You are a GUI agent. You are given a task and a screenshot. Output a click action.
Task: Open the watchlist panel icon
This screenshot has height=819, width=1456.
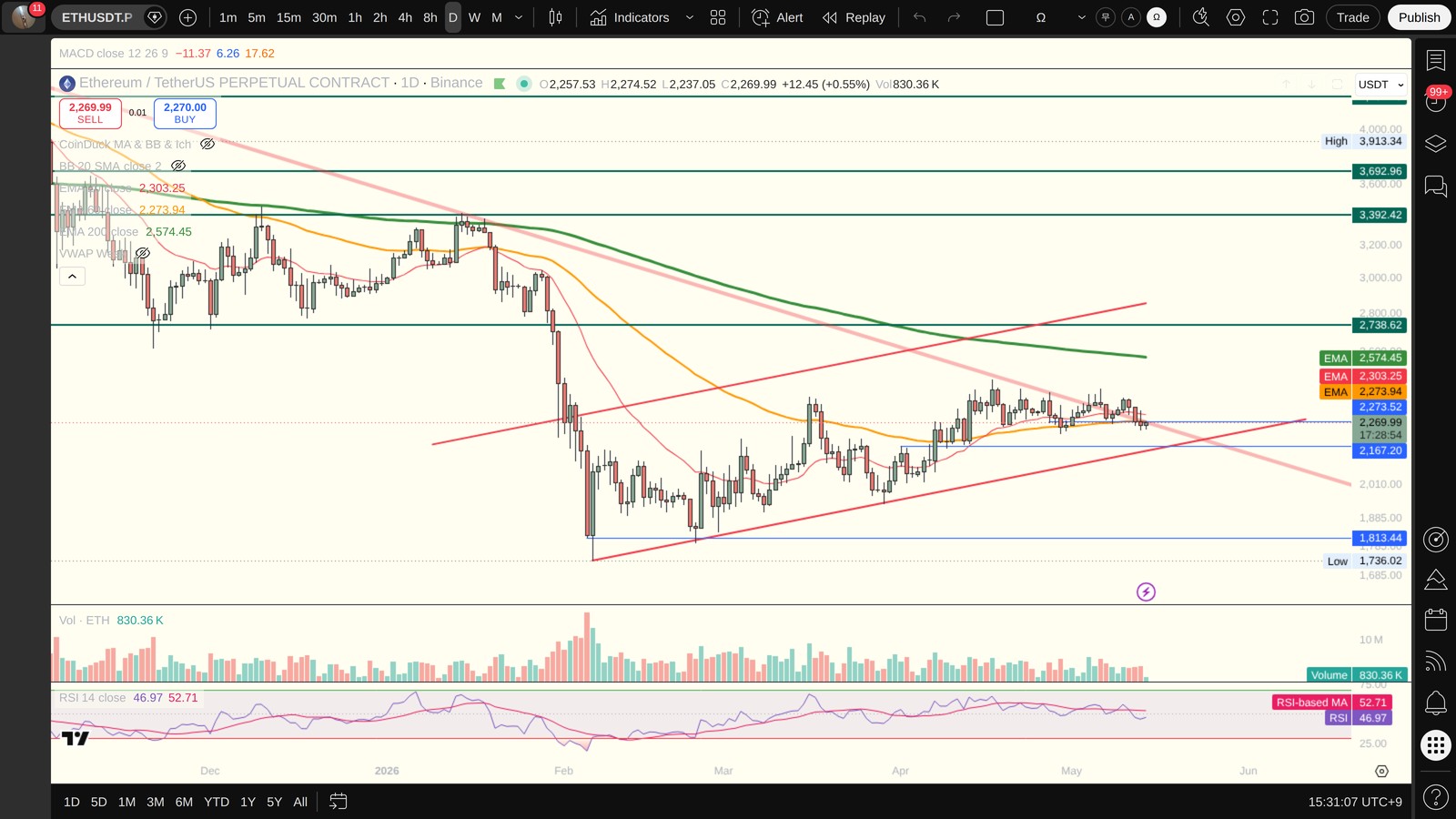point(1436,60)
